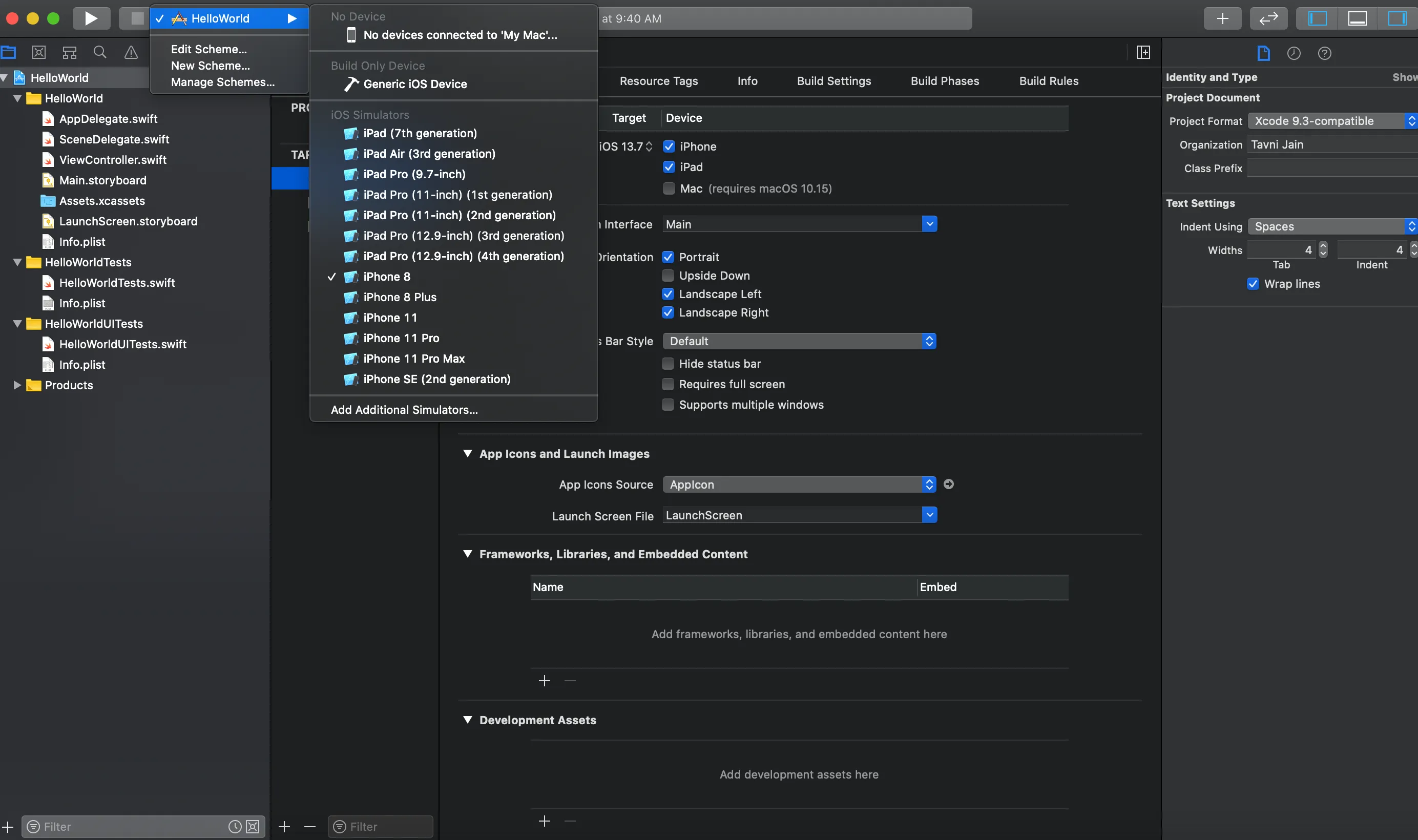Show the history inspector clock icon

(1294, 53)
